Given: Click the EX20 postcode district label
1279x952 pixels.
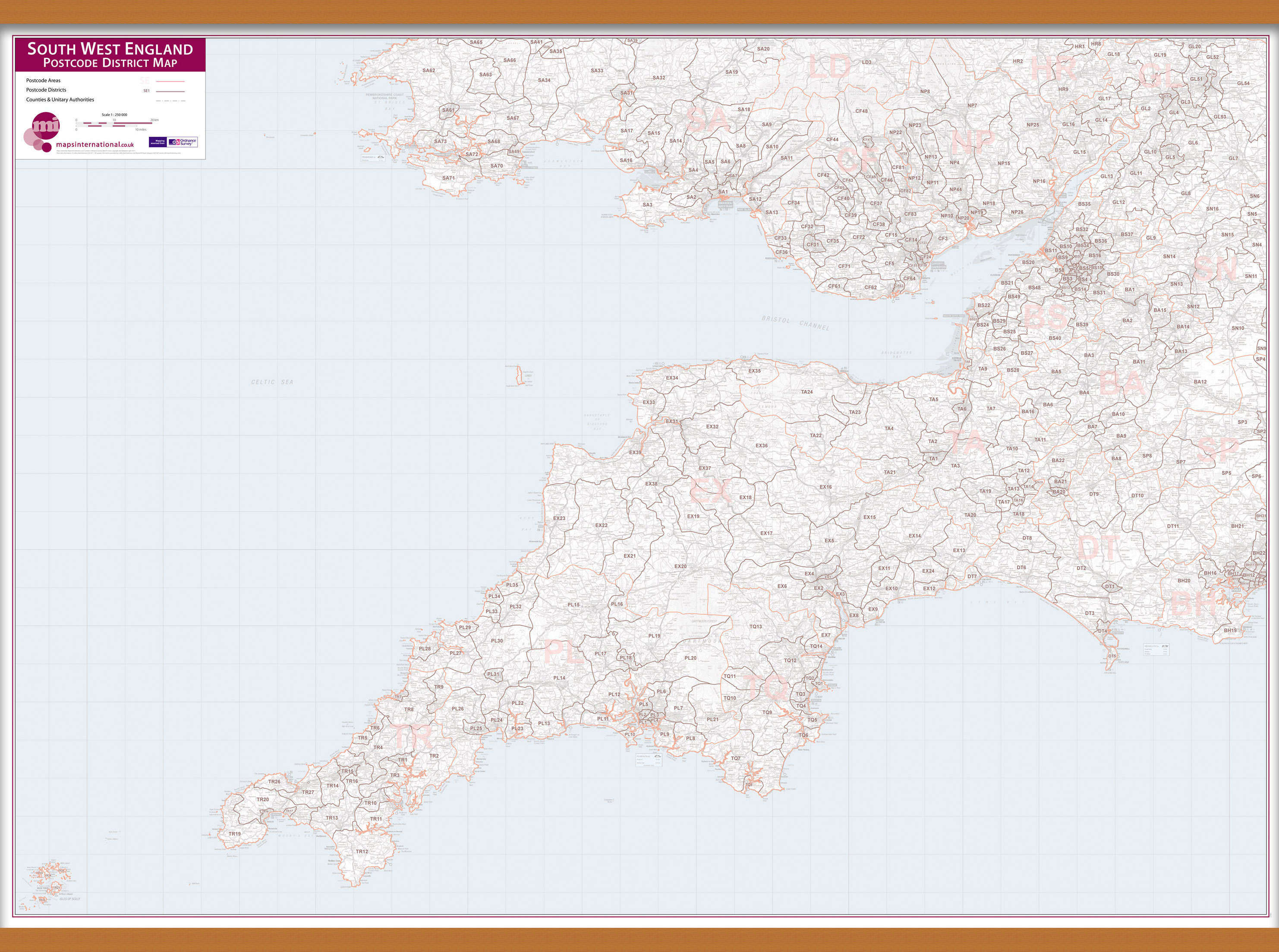Looking at the screenshot, I should pyautogui.click(x=680, y=567).
